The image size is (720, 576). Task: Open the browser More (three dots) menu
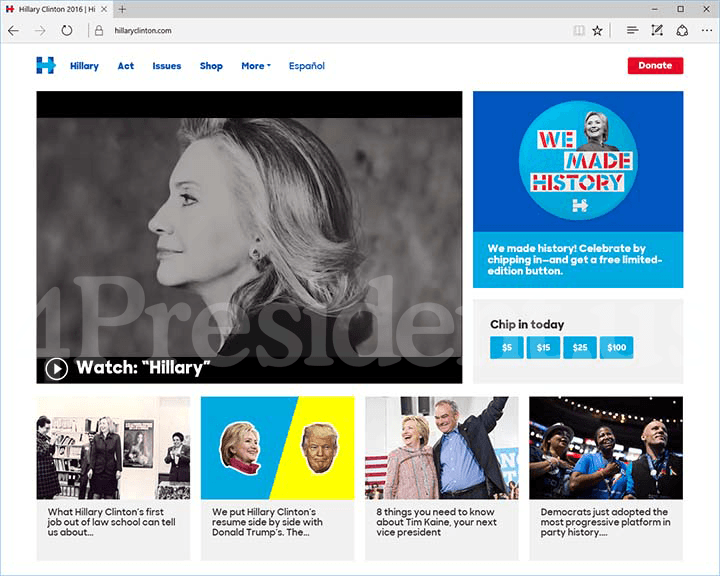tap(707, 31)
